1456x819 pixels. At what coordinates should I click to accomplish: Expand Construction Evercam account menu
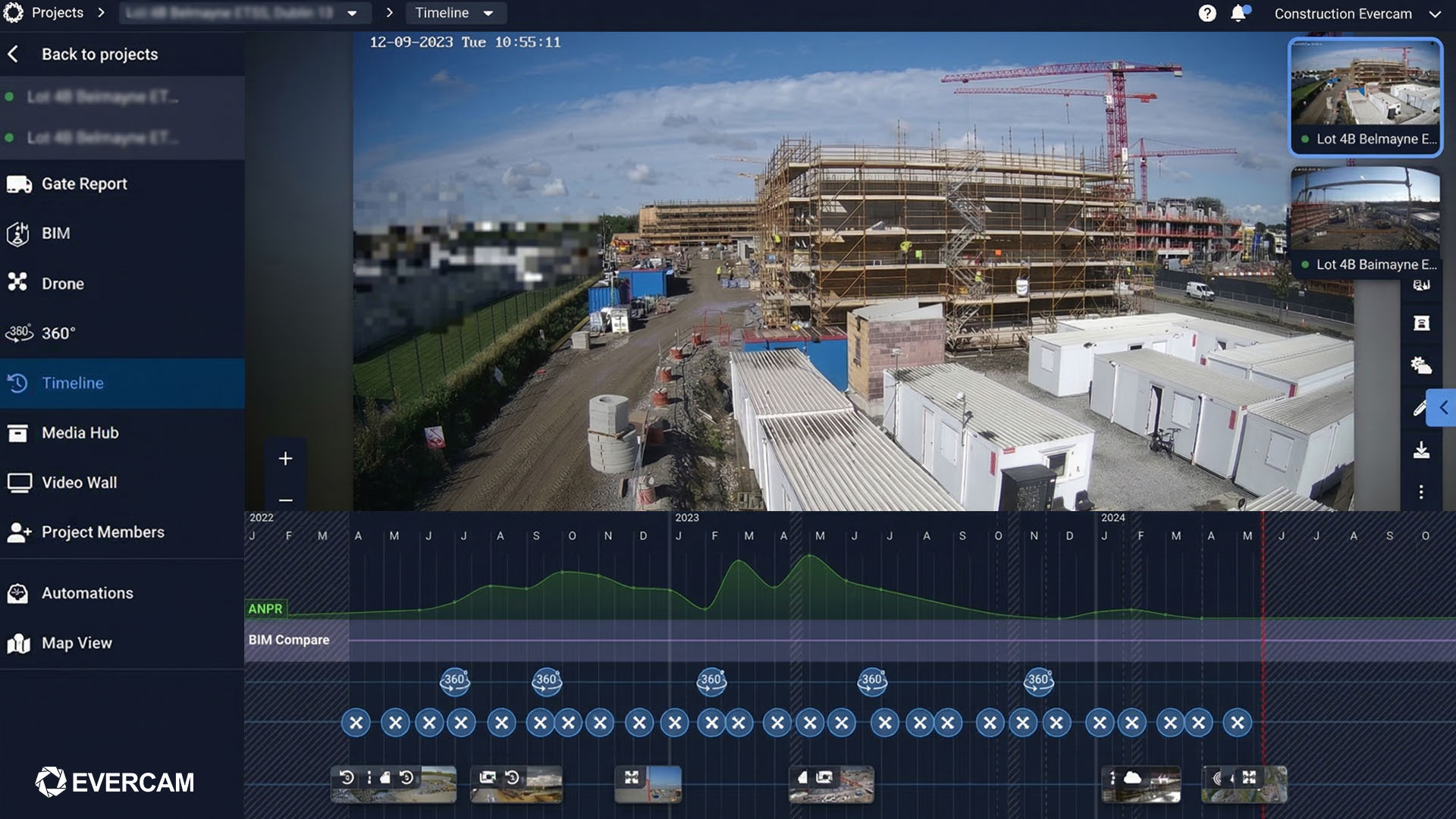point(1435,14)
